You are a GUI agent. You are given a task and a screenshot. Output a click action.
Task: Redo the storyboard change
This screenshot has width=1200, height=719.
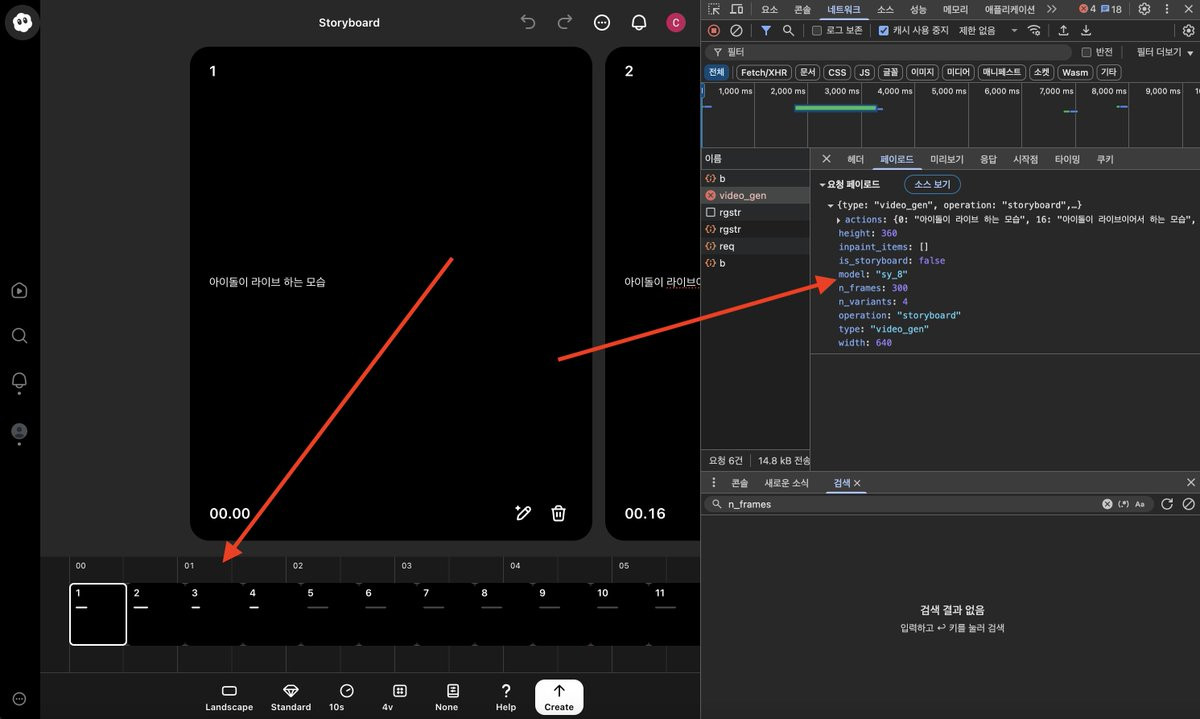pos(564,22)
